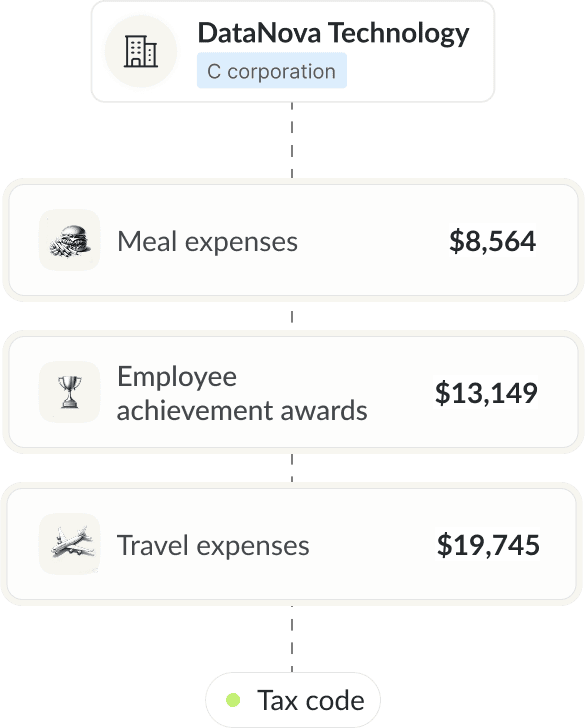Click the trophy award icon

click(x=70, y=392)
